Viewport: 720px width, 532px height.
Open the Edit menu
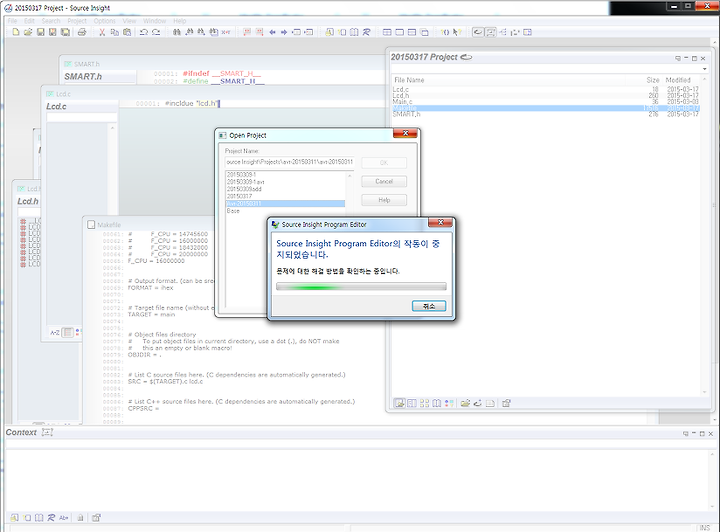click(29, 21)
